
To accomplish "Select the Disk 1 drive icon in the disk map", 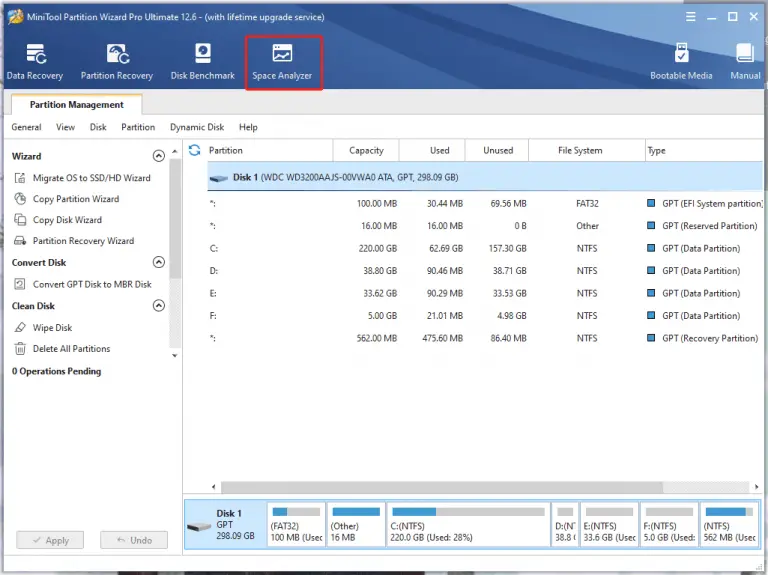I will (199, 527).
